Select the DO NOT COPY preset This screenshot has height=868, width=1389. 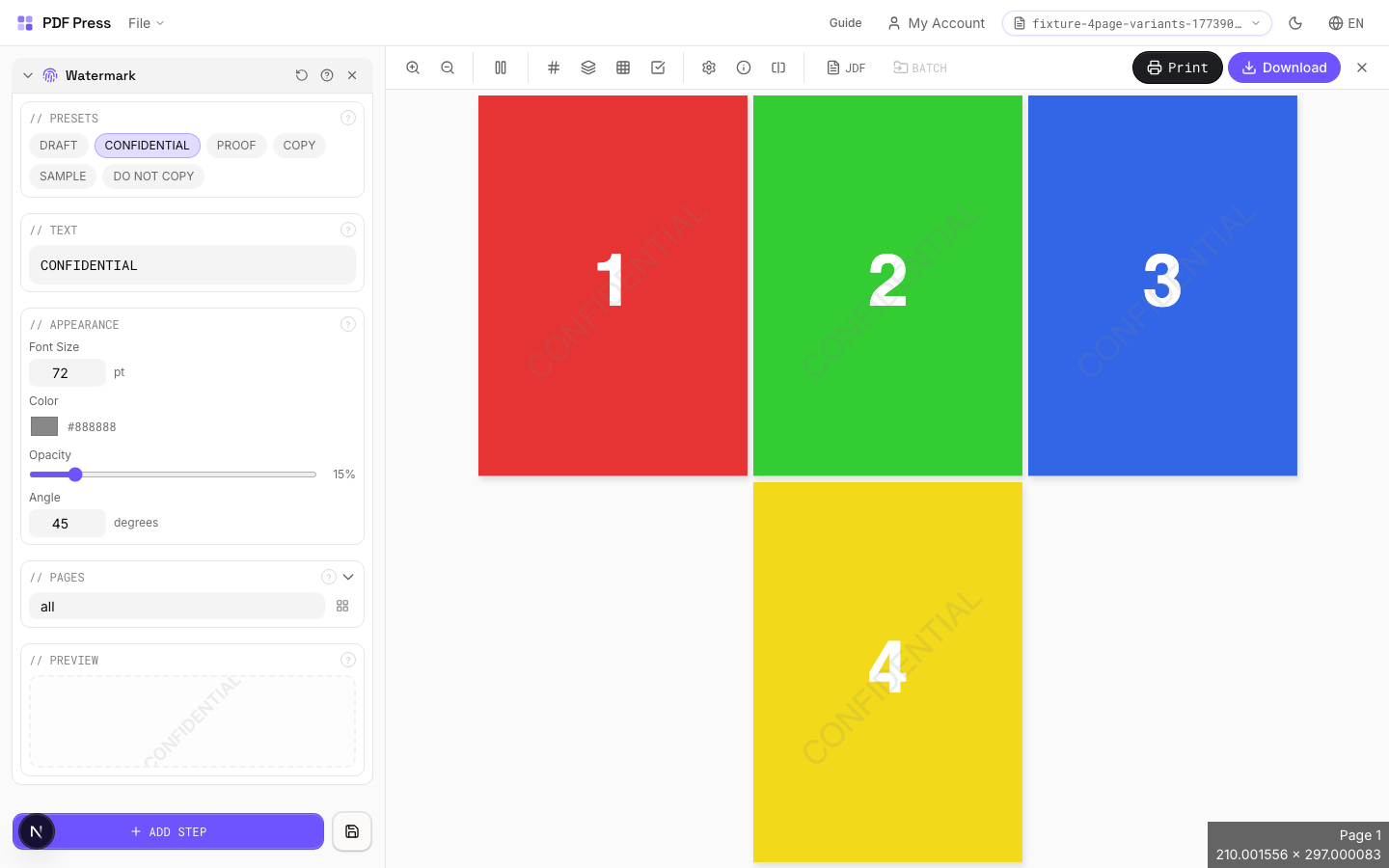[153, 176]
